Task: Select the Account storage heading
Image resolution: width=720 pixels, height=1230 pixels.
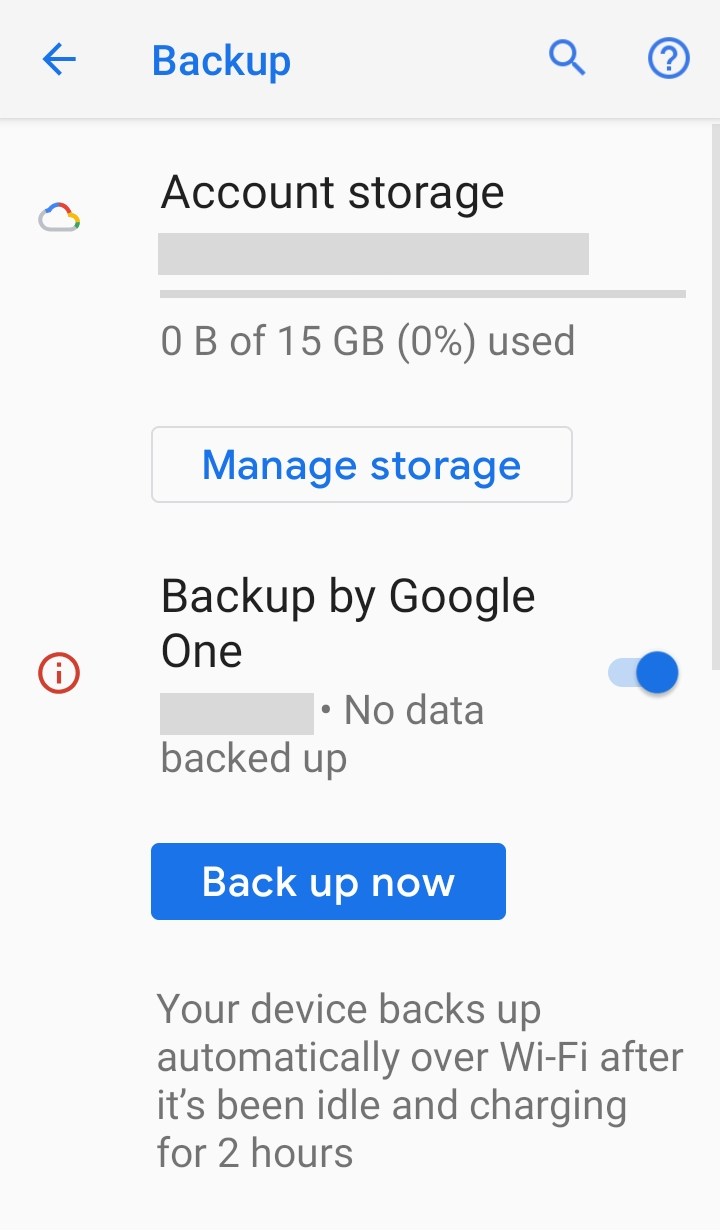Action: [332, 192]
